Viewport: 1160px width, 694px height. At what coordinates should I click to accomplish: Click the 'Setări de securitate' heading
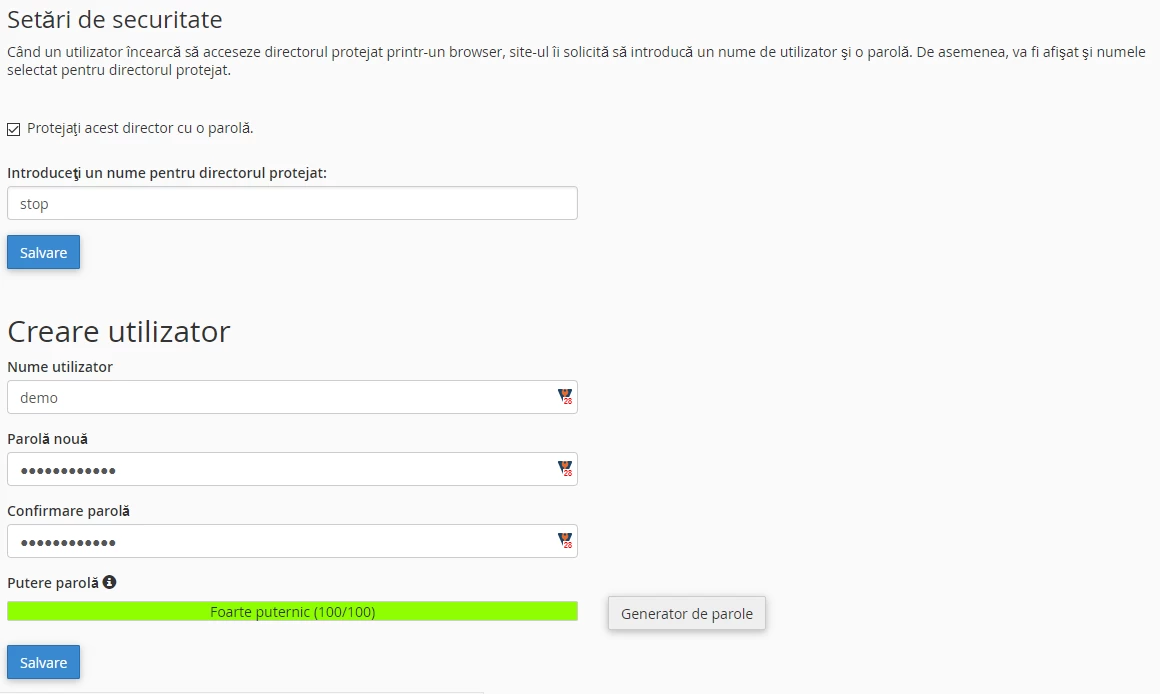tap(114, 19)
